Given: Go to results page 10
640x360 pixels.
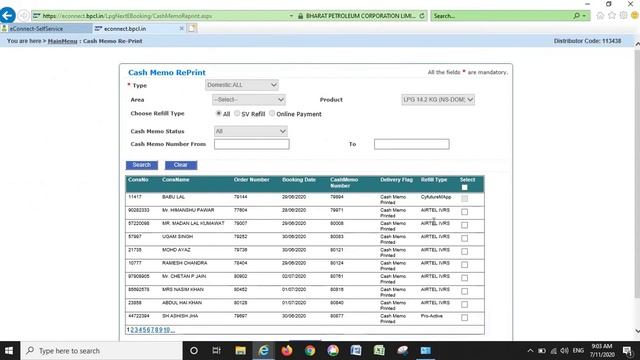Looking at the screenshot, I should [x=167, y=330].
